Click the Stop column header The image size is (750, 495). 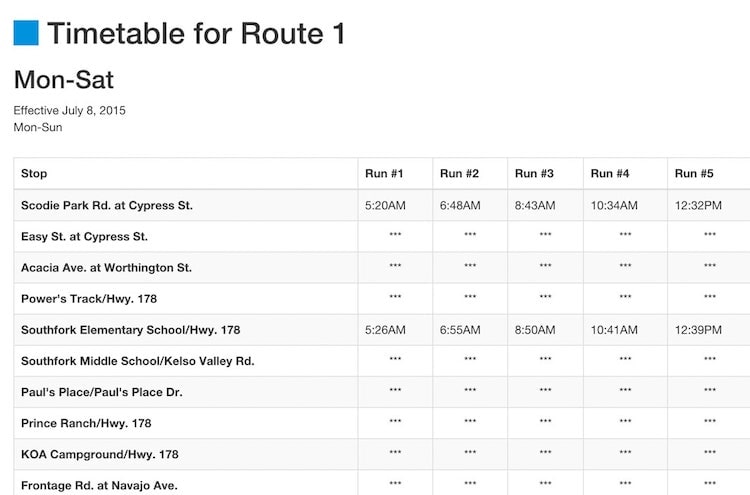pos(34,174)
